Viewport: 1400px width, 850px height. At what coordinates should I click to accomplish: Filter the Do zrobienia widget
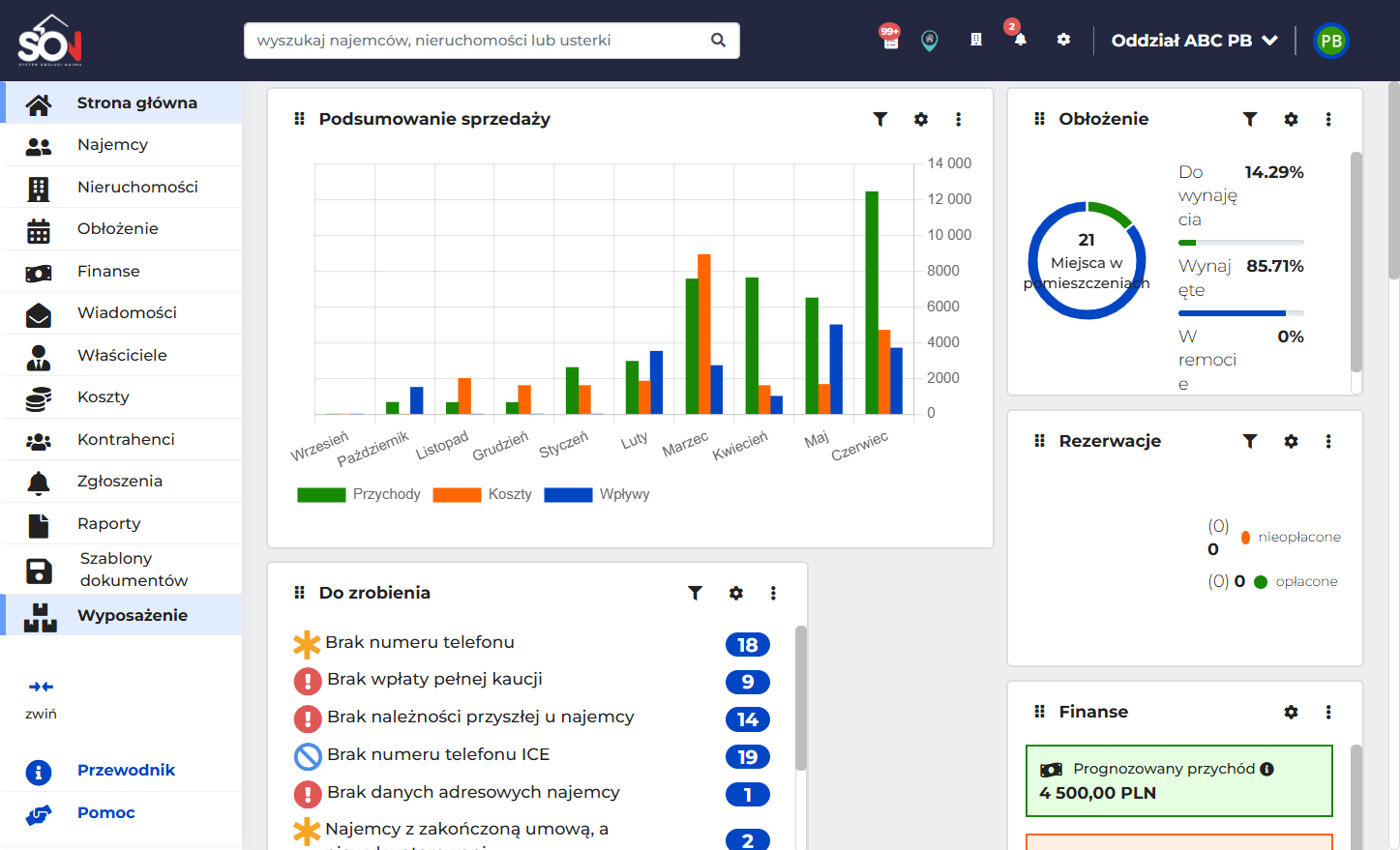695,593
